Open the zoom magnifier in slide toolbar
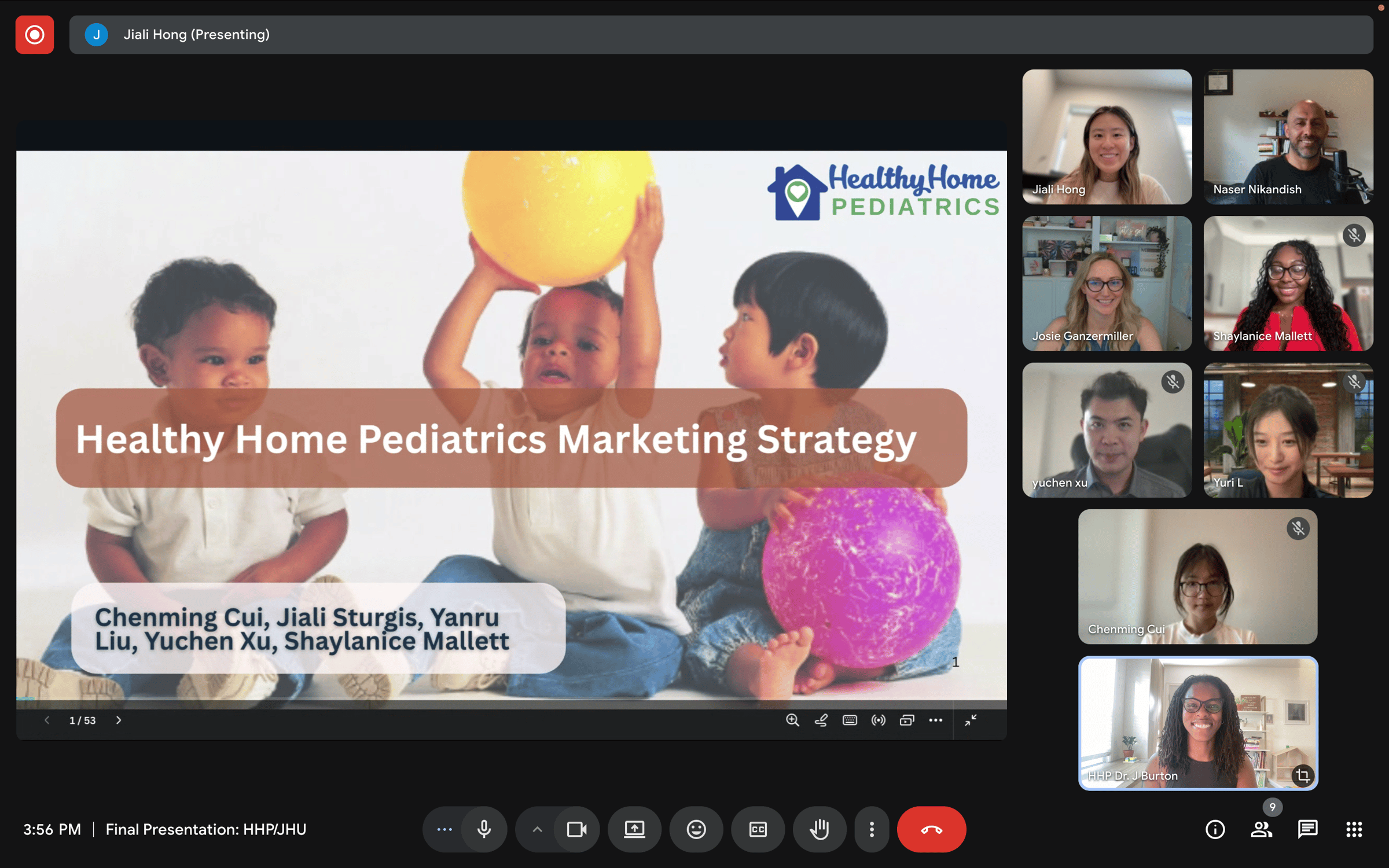The width and height of the screenshot is (1389, 868). point(792,720)
